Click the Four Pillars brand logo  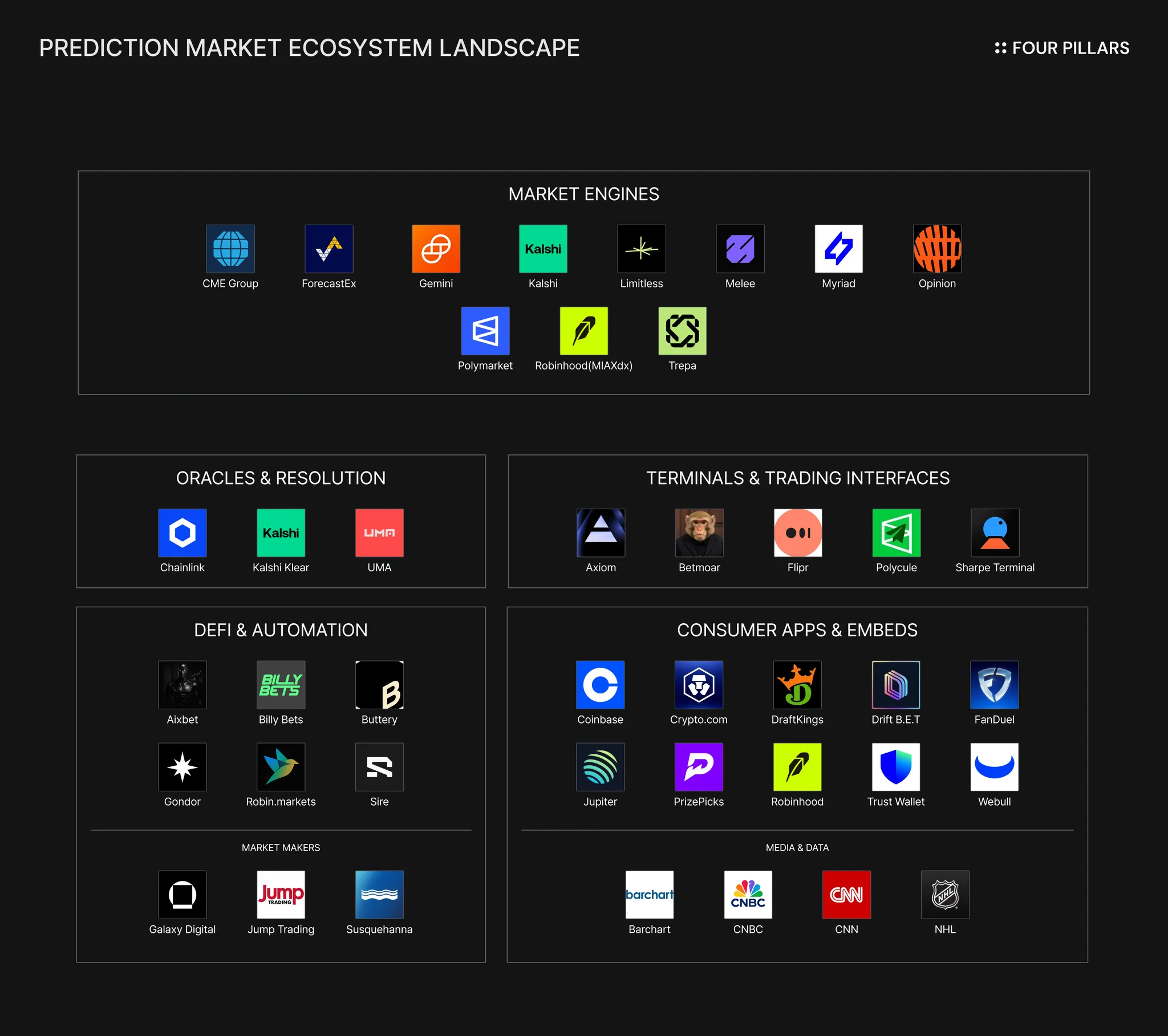(1062, 48)
